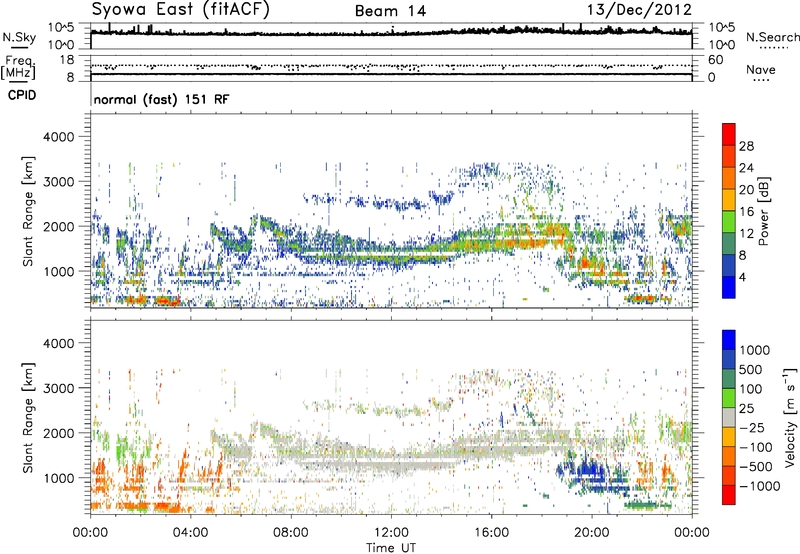The image size is (800, 554).
Task: Click the '20:00' time axis label
Action: 592,533
